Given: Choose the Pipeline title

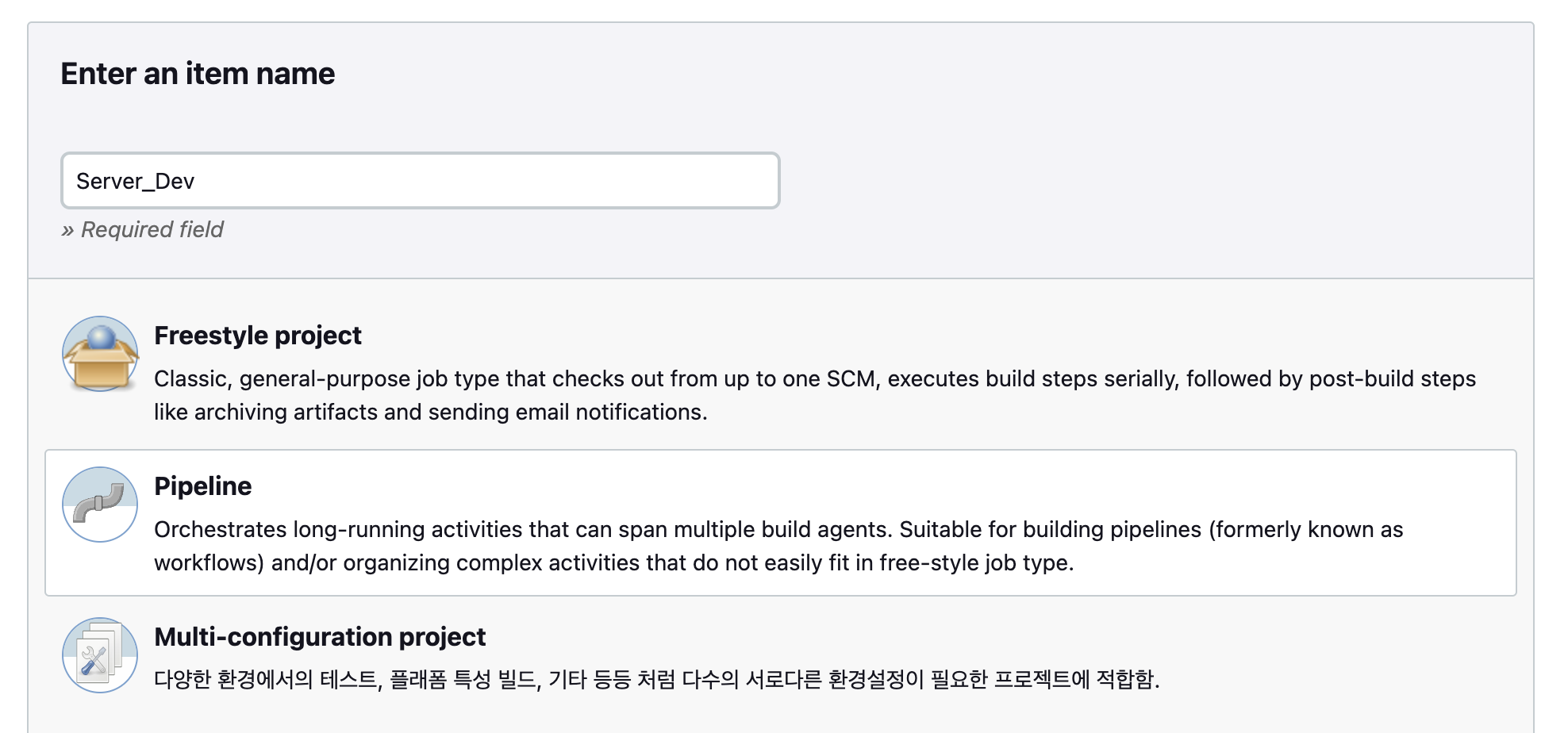Looking at the screenshot, I should (x=203, y=486).
